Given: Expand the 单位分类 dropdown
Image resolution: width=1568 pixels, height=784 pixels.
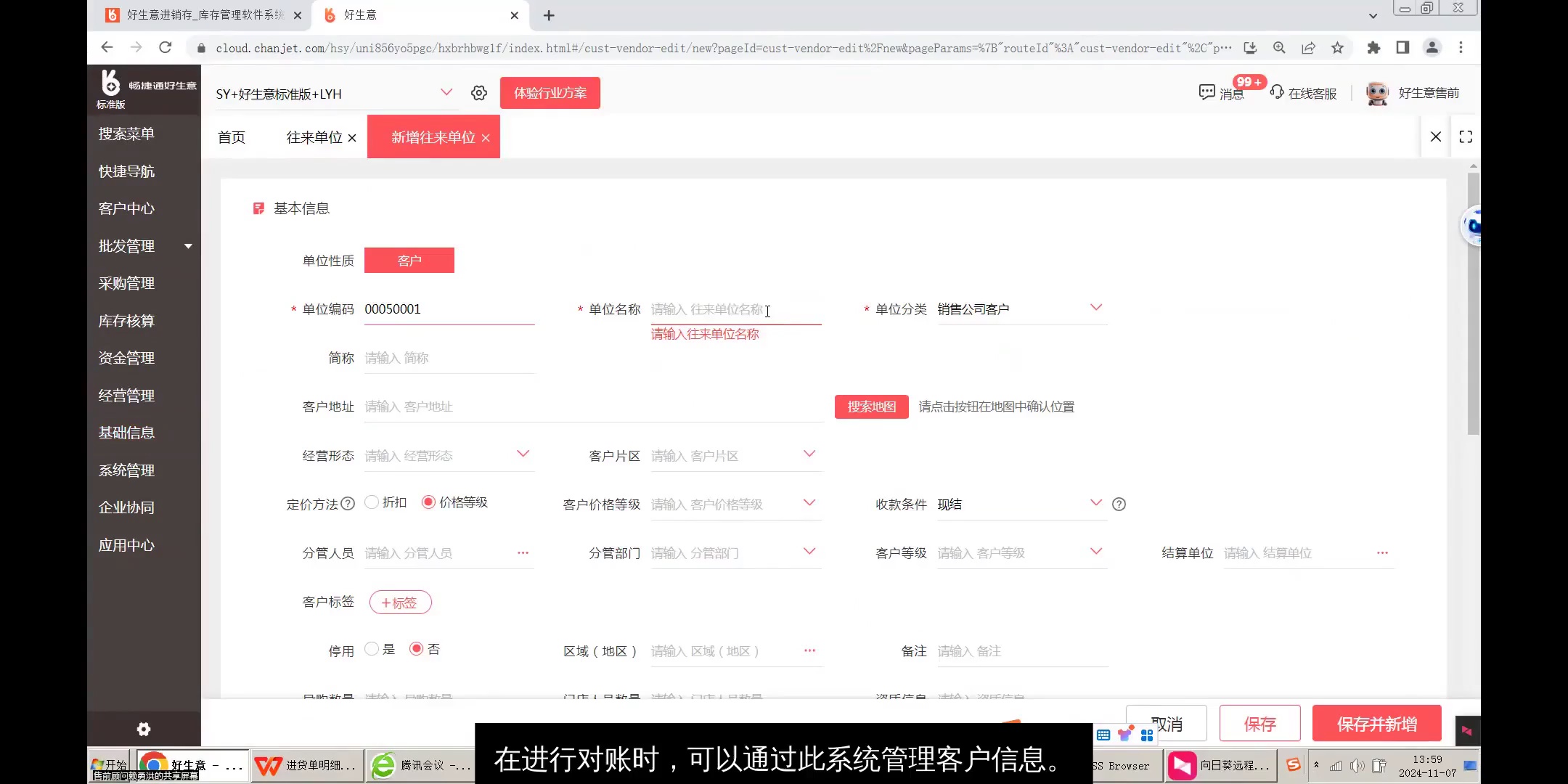Looking at the screenshot, I should click(1097, 307).
